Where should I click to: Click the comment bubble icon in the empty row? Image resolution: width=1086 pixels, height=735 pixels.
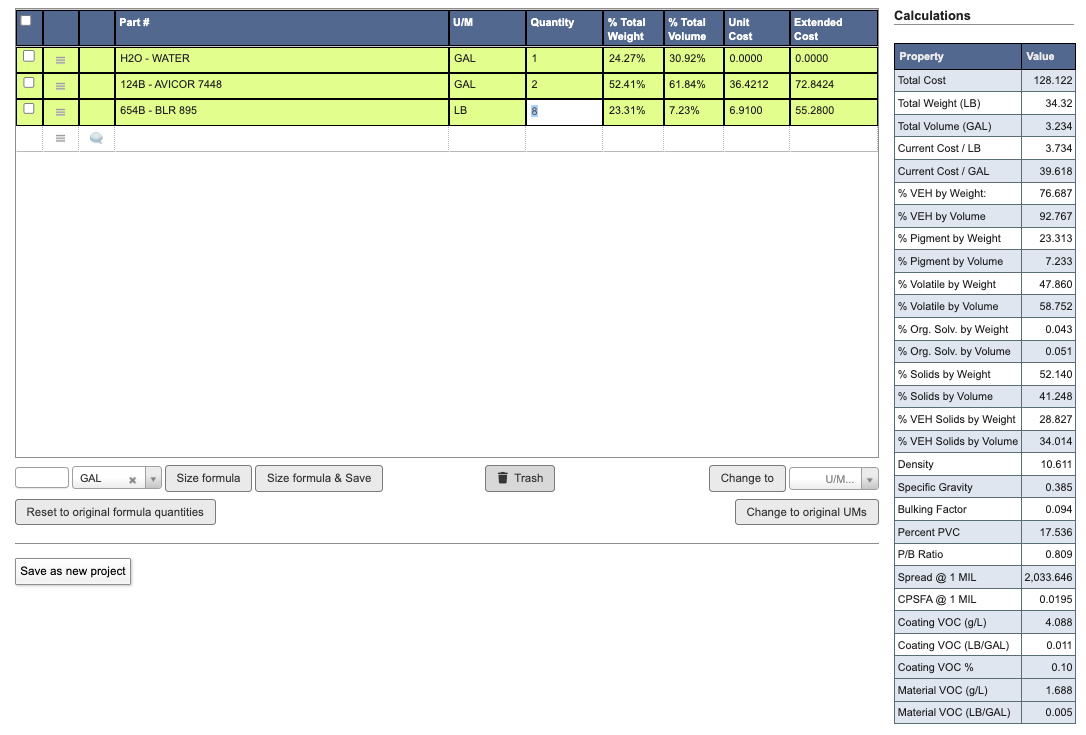(x=96, y=139)
